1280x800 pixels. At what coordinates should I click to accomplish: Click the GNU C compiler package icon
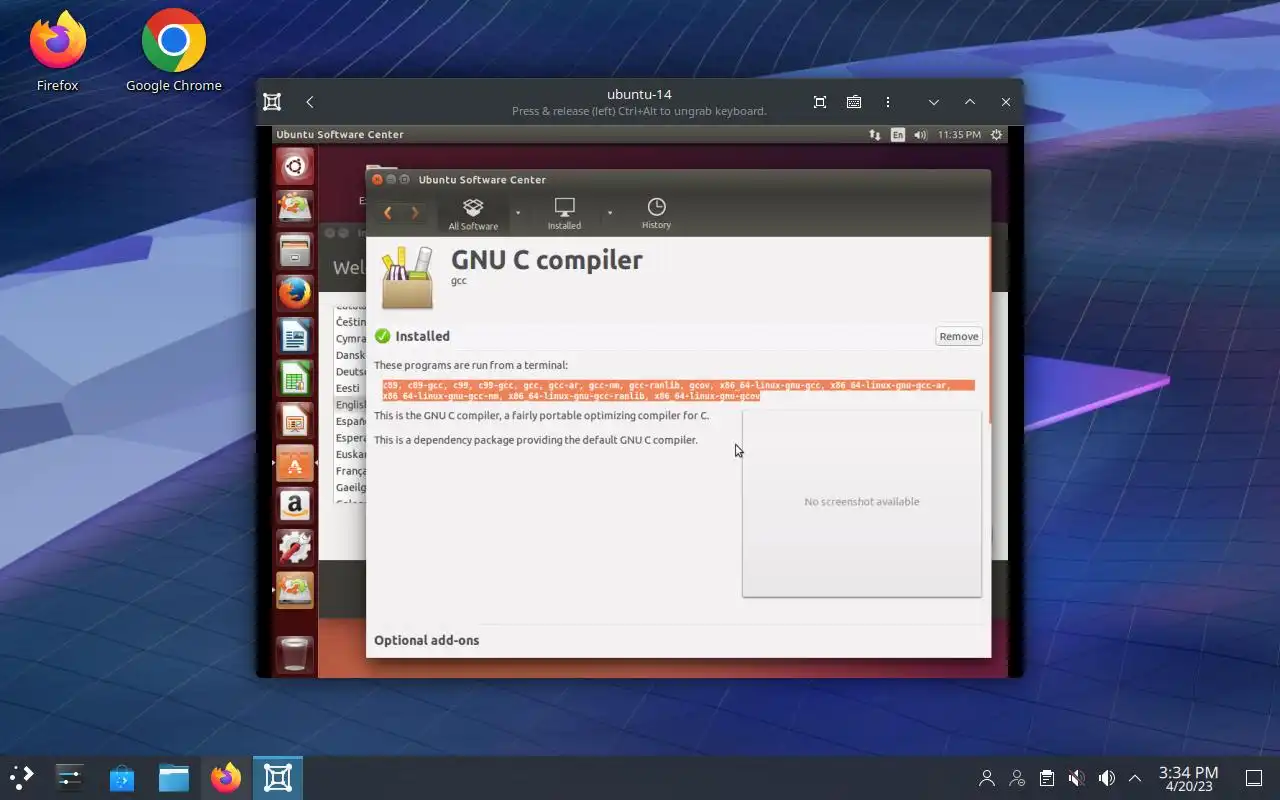[x=407, y=278]
